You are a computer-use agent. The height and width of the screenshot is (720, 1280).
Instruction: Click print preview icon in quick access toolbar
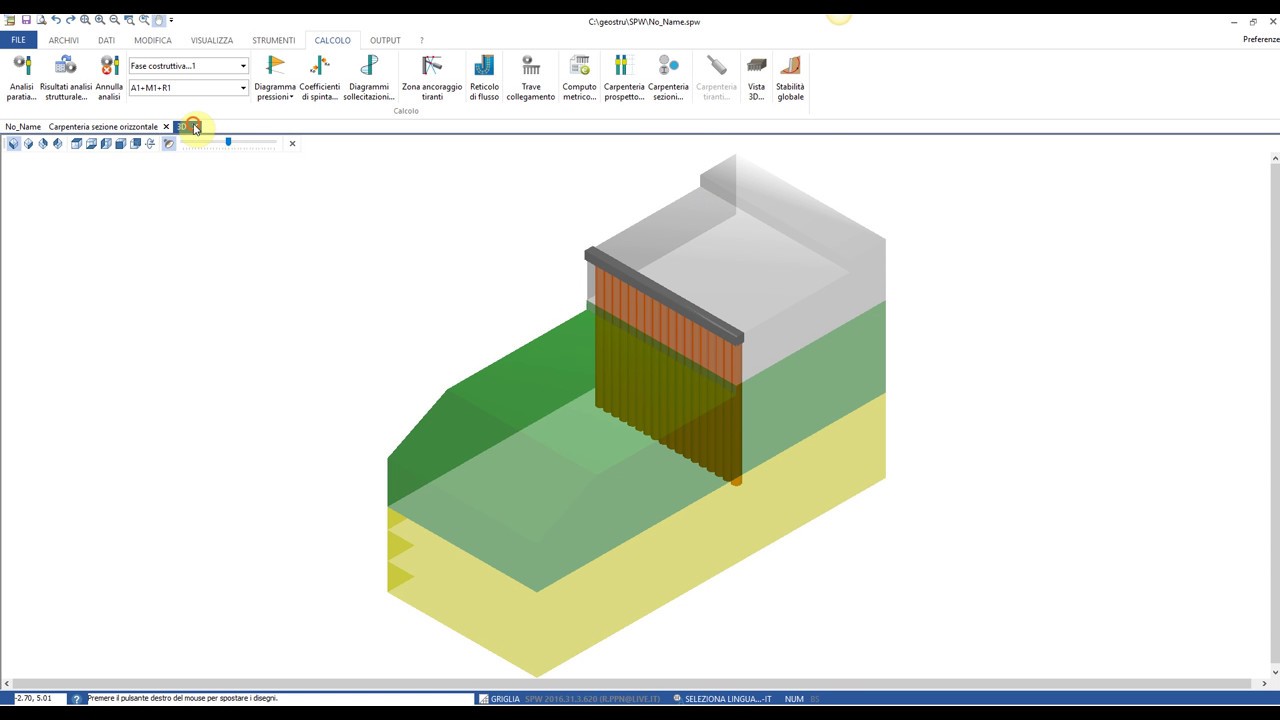tap(41, 20)
